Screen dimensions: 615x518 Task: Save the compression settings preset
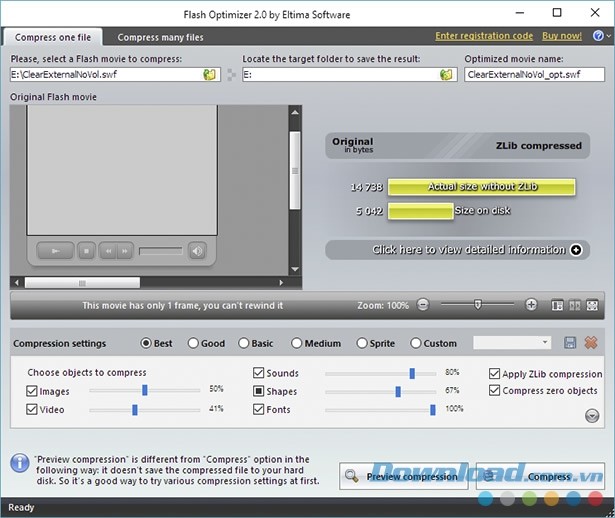point(570,343)
